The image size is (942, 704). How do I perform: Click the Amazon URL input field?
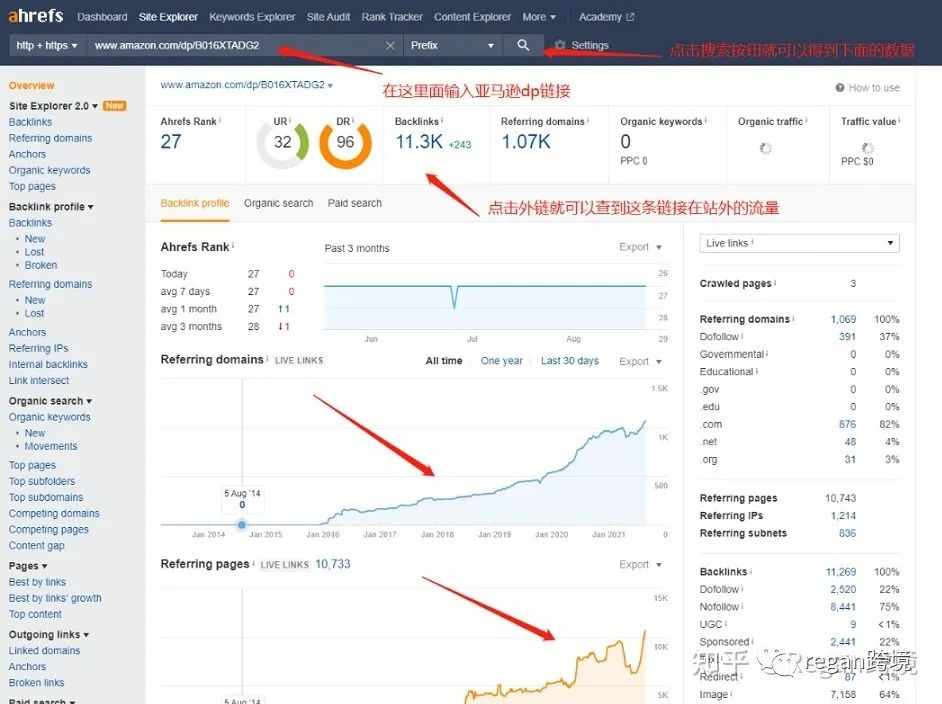click(x=237, y=45)
